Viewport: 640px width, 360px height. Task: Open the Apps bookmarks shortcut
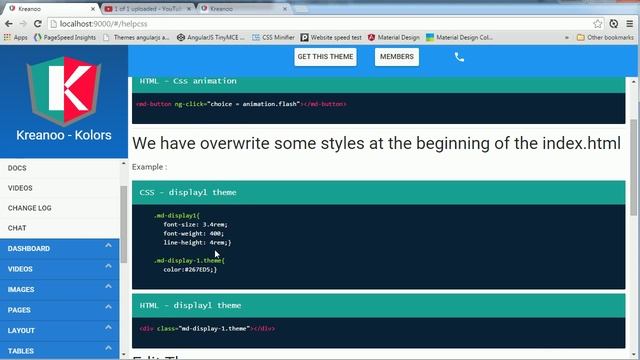coord(16,37)
